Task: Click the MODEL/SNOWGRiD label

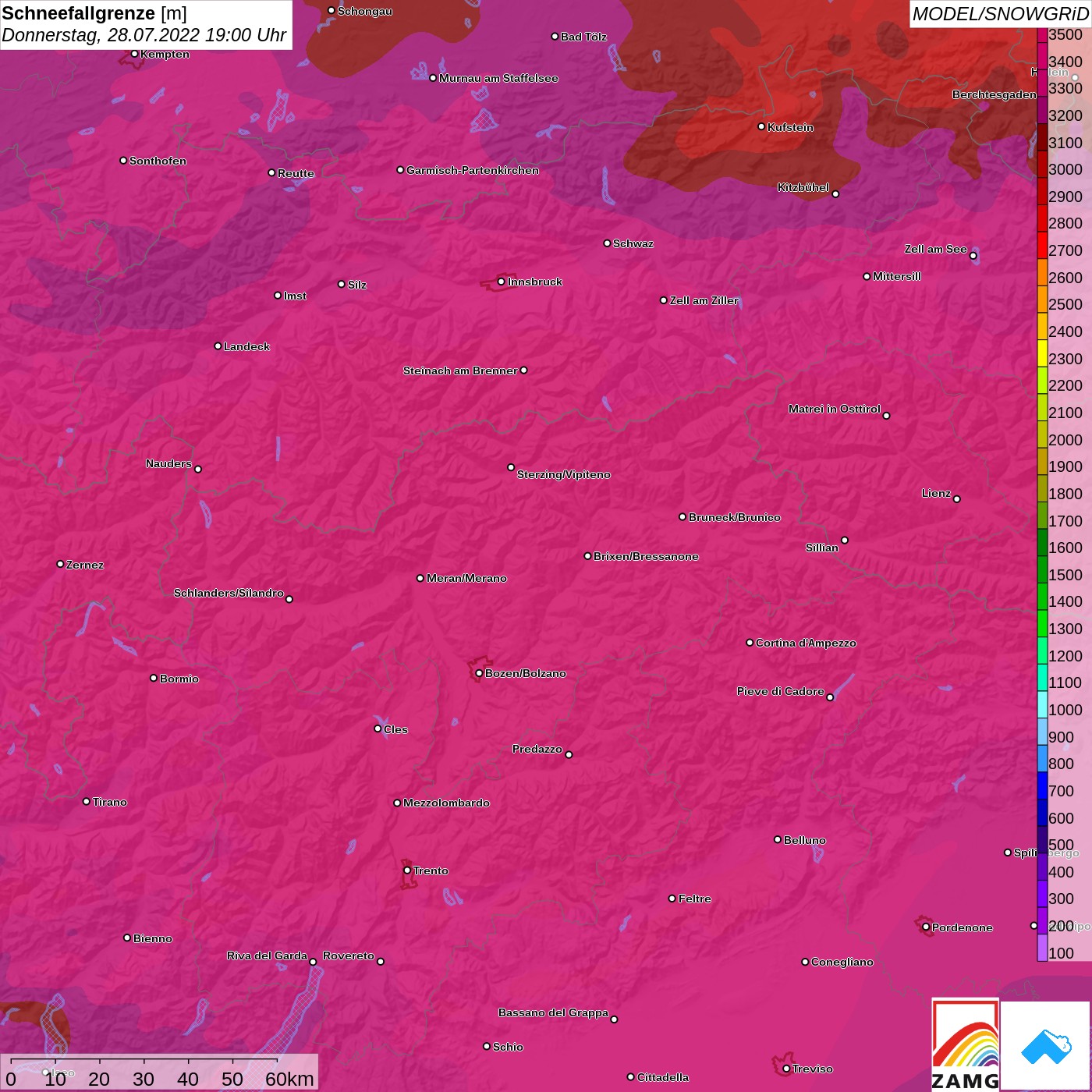Action: coord(999,13)
